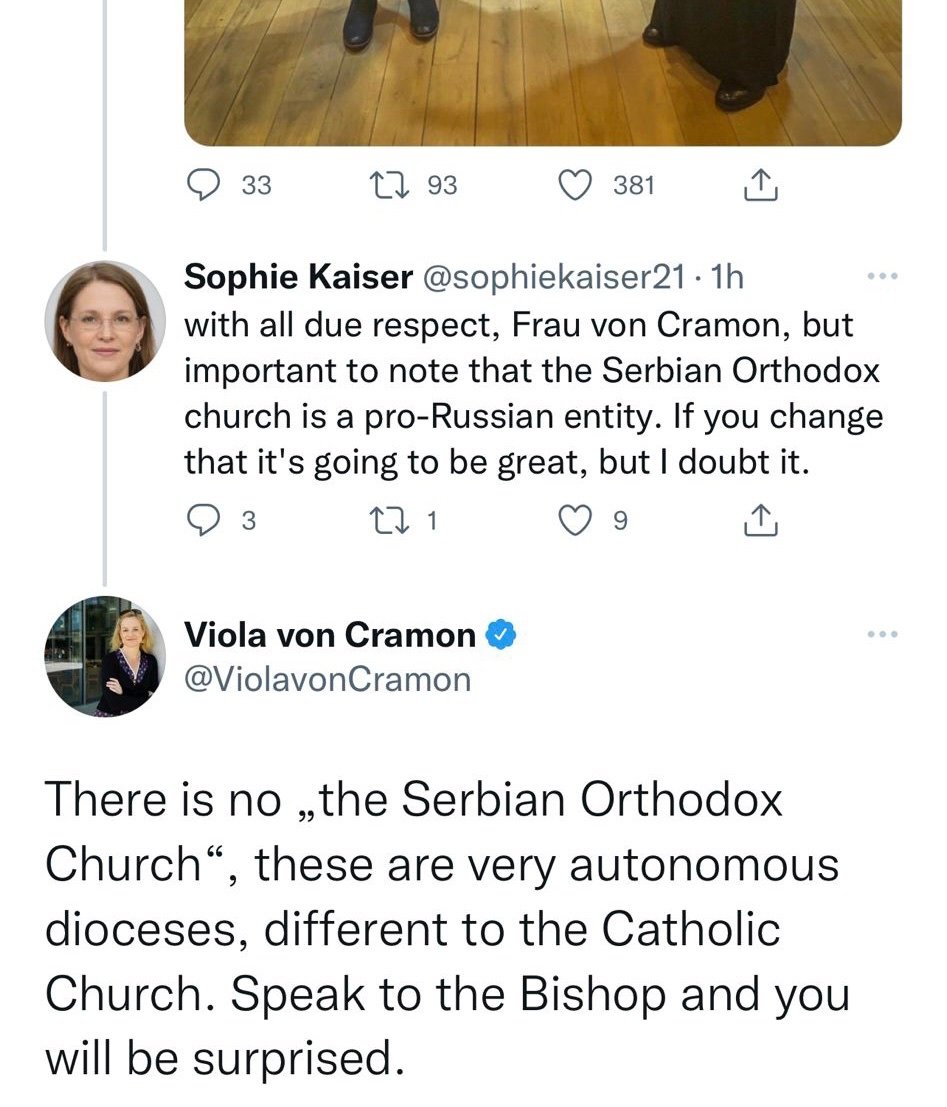Like Sophie Kaiser's tweet
This screenshot has width=947, height=1107.
click(575, 521)
